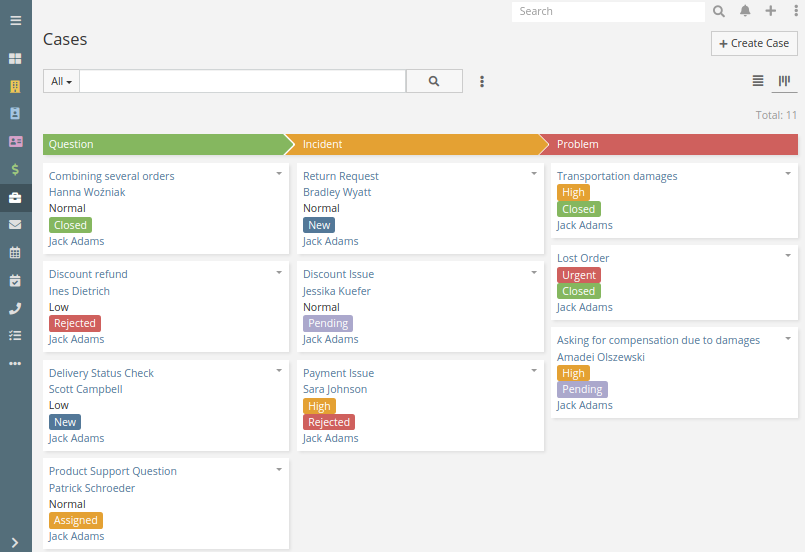
Task: Click the cases filter text field
Action: coord(242,81)
